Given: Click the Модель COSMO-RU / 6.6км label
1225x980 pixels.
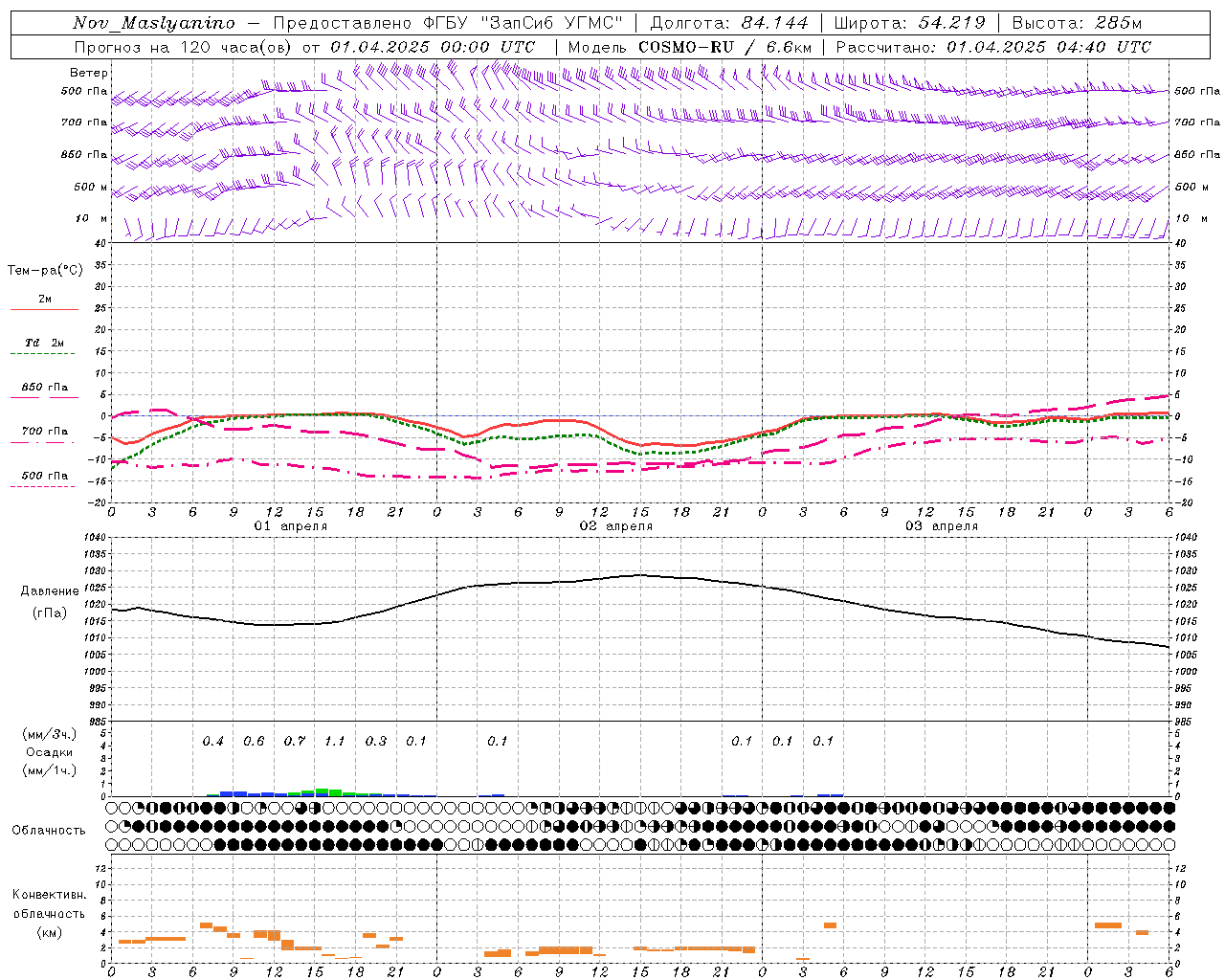Looking at the screenshot, I should pos(690,47).
